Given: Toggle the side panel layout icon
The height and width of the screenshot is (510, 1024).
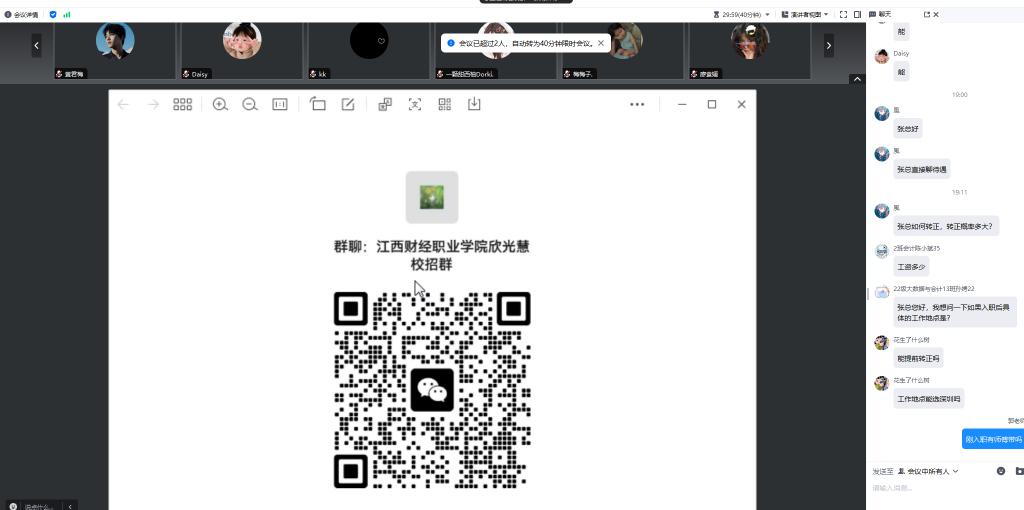Looking at the screenshot, I should coord(857,14).
